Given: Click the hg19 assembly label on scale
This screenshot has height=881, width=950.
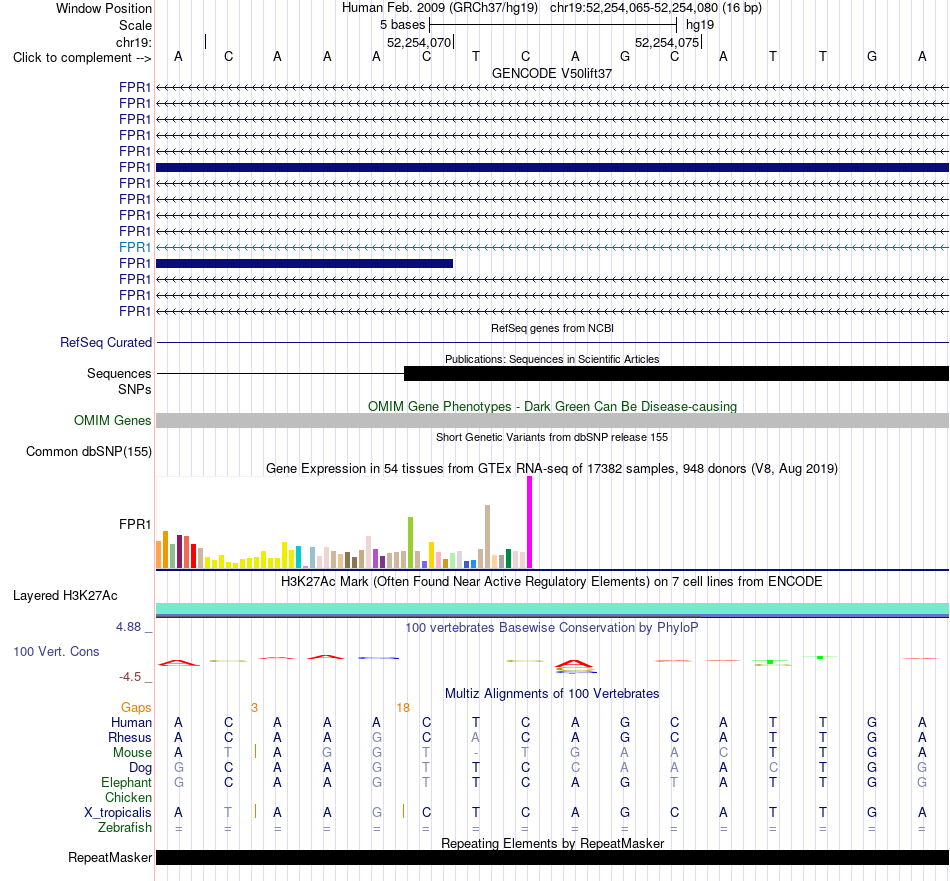Looking at the screenshot, I should tap(700, 25).
